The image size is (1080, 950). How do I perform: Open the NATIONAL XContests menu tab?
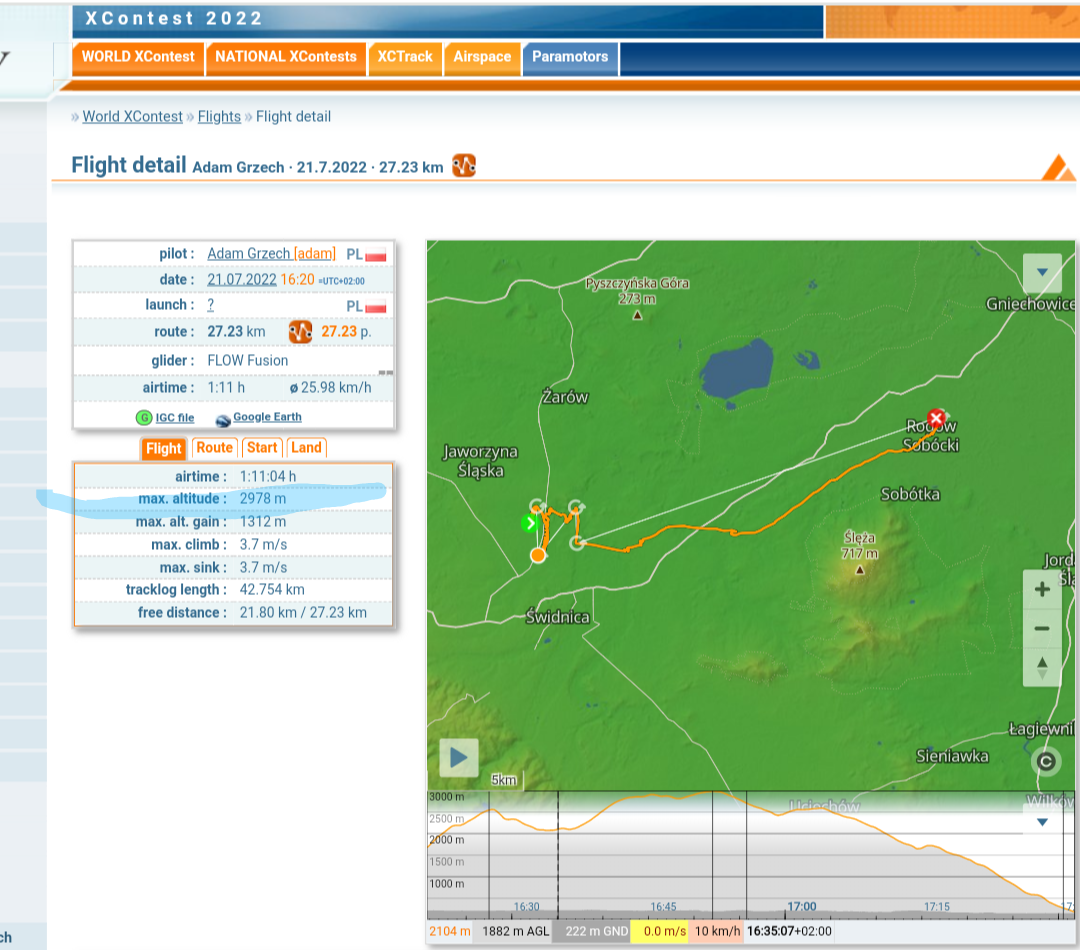tap(285, 57)
